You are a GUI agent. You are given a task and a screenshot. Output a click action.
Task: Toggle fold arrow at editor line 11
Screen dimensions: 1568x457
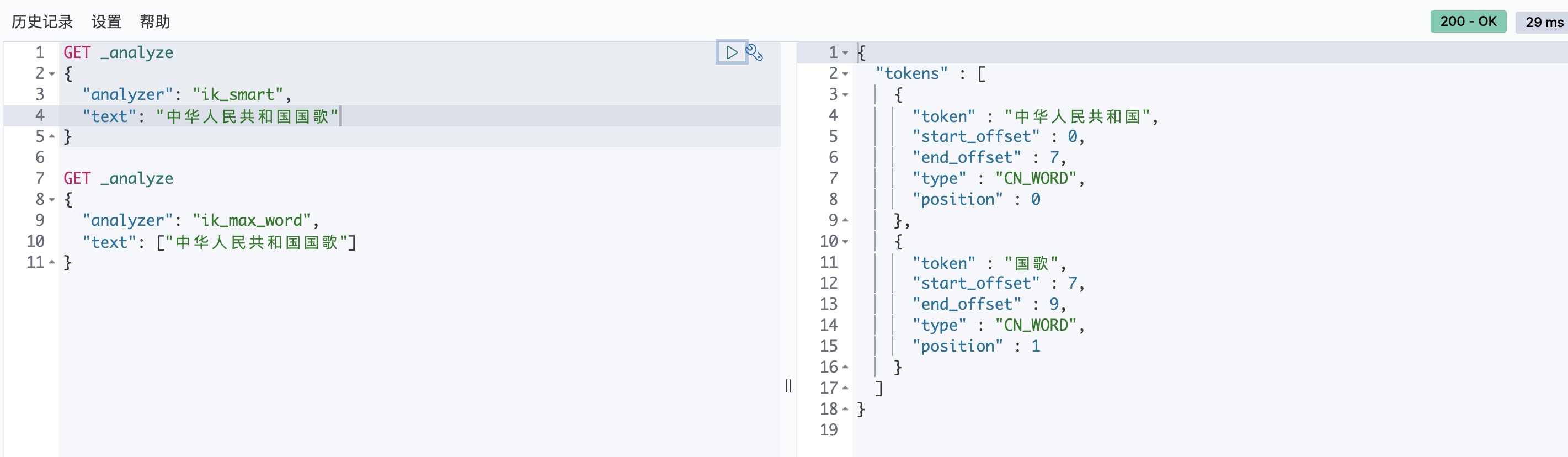click(52, 262)
